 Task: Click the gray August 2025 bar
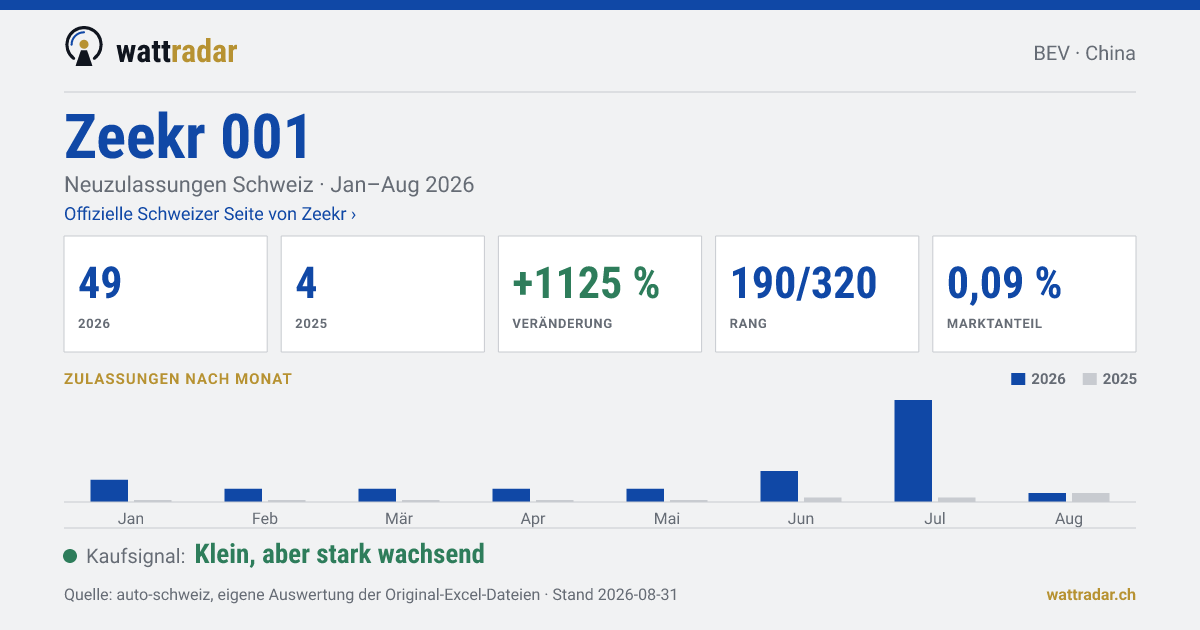[x=1091, y=497]
